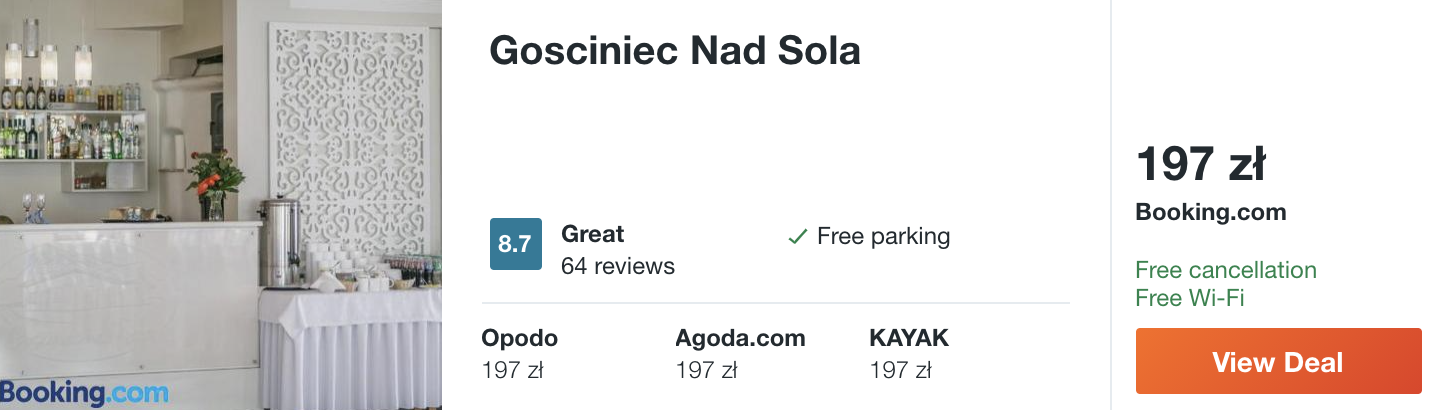Viewport: 1436px width, 410px height.
Task: Click the Booking.com logo on the photo
Action: 85,393
